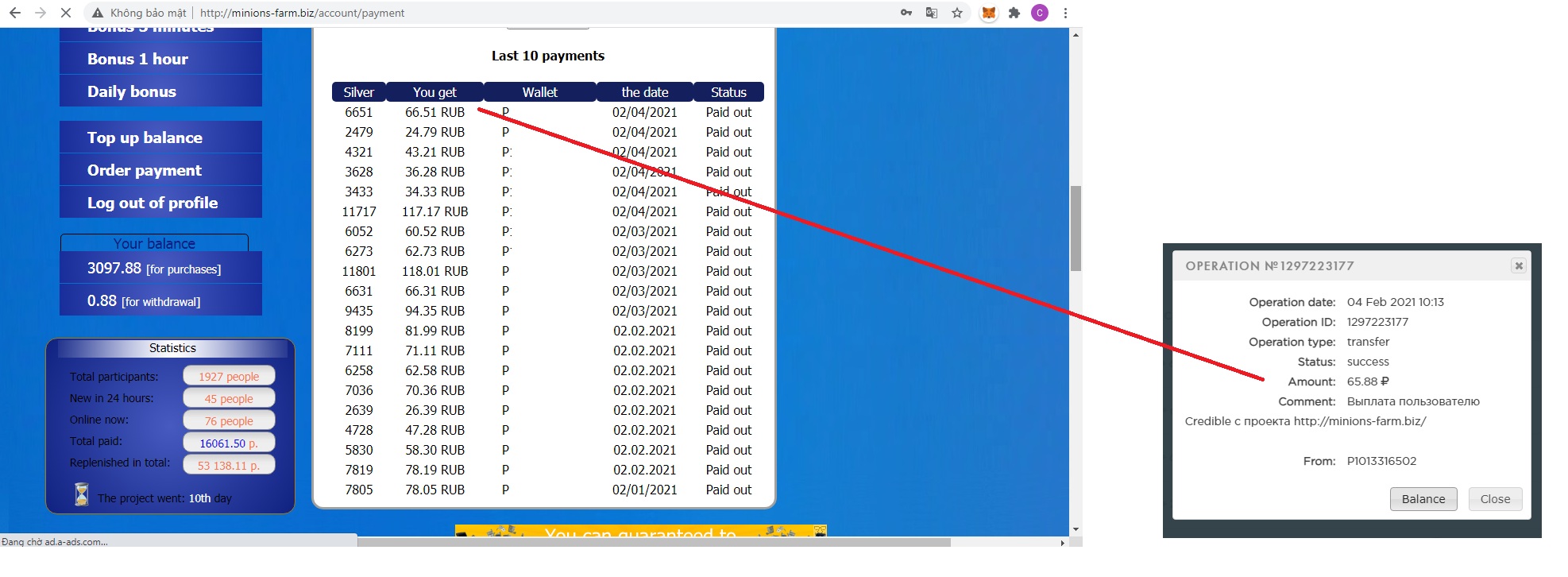Click the Operation ID value 1297223177
1568x577 pixels.
pyautogui.click(x=1378, y=322)
